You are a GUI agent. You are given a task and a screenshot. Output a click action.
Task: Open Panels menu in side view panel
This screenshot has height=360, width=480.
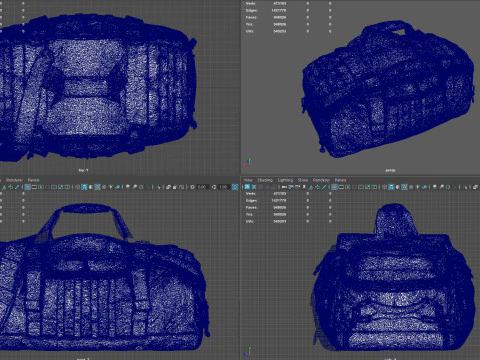coord(340,180)
